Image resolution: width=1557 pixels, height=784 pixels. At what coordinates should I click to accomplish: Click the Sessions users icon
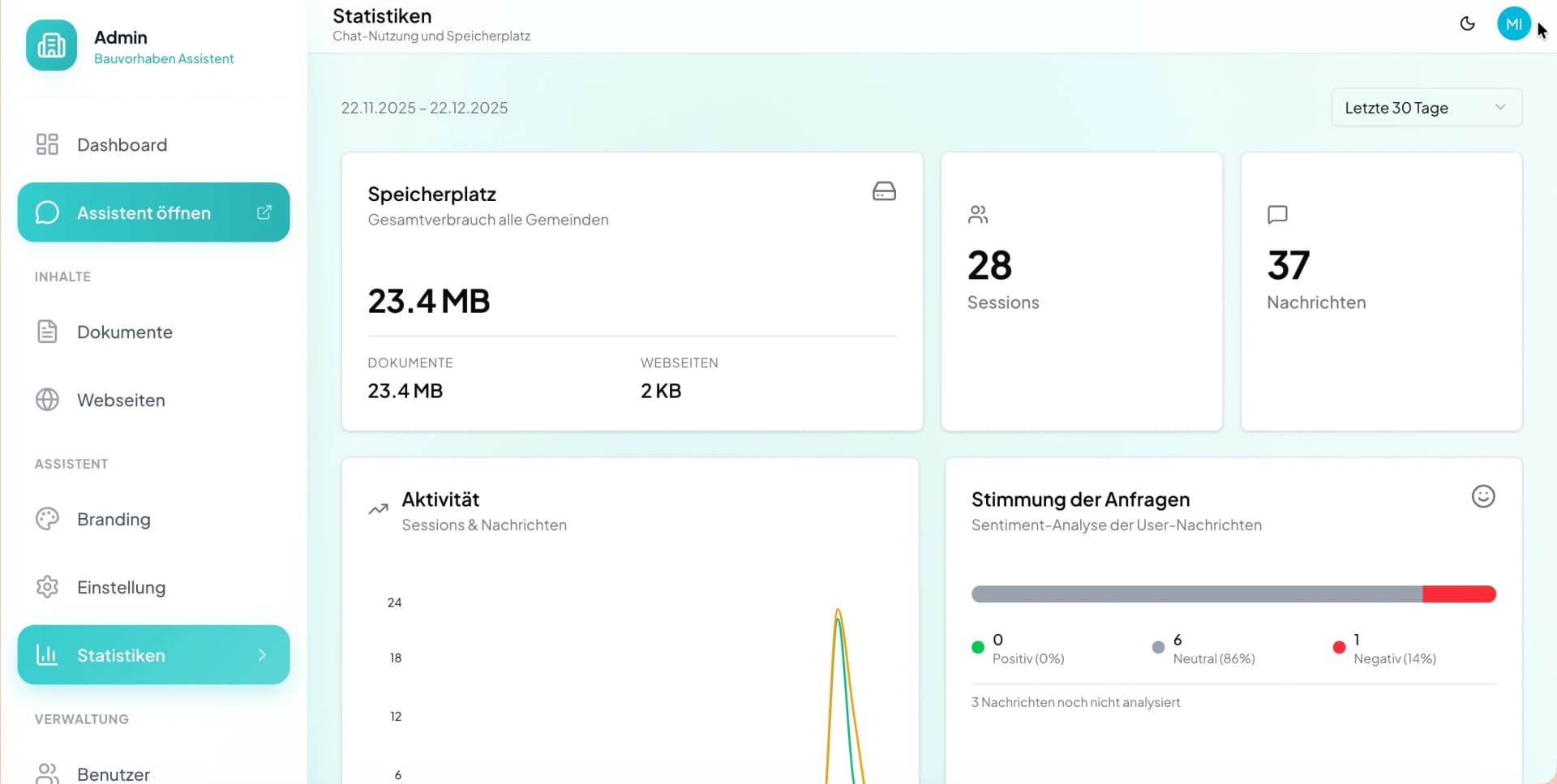[978, 214]
